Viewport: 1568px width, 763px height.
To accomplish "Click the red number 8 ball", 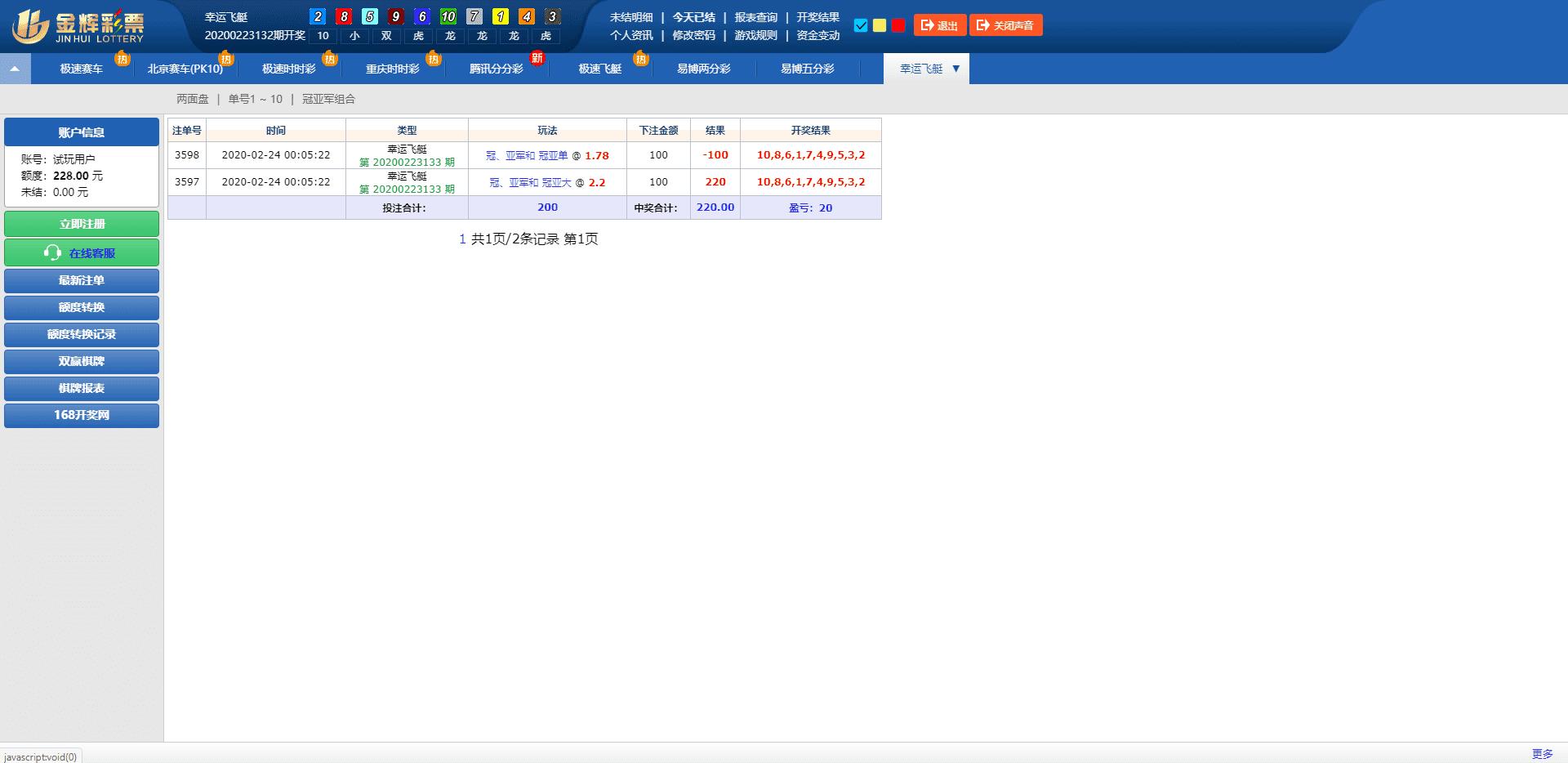I will pyautogui.click(x=344, y=16).
